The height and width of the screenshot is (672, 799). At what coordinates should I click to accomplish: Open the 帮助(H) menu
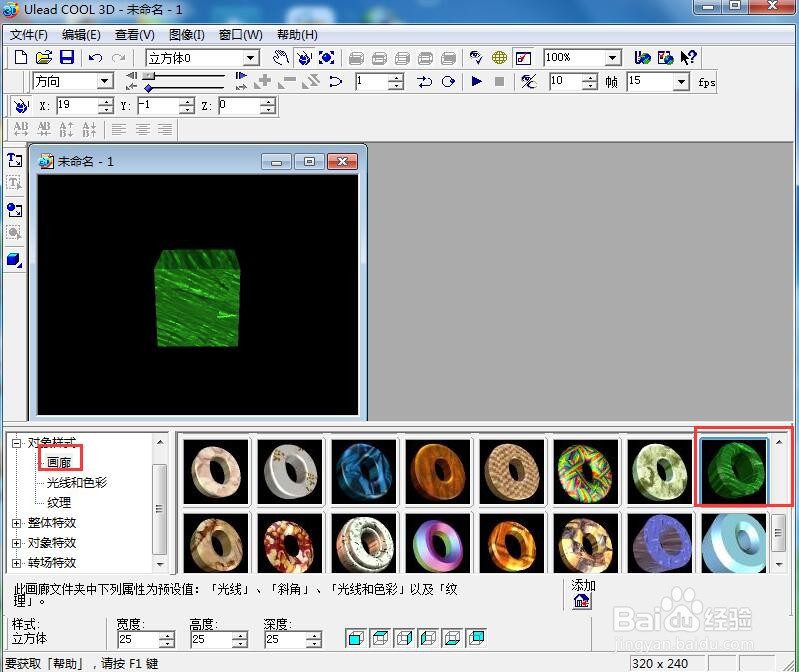coord(297,35)
